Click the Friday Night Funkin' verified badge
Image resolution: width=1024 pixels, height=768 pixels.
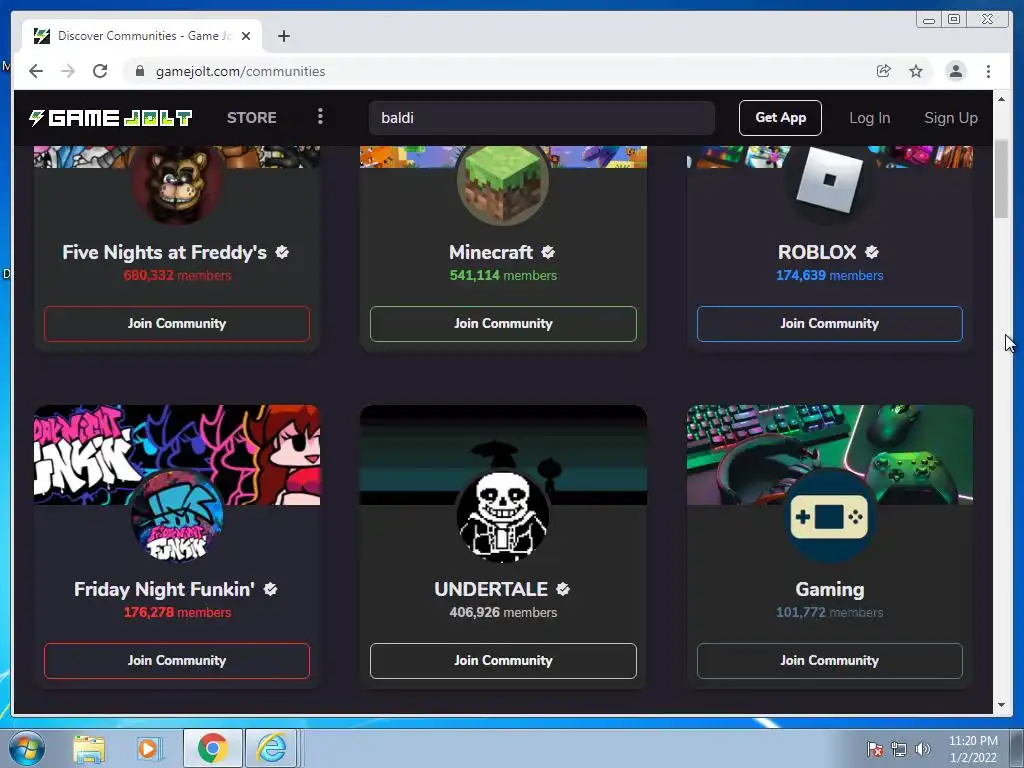pyautogui.click(x=270, y=589)
